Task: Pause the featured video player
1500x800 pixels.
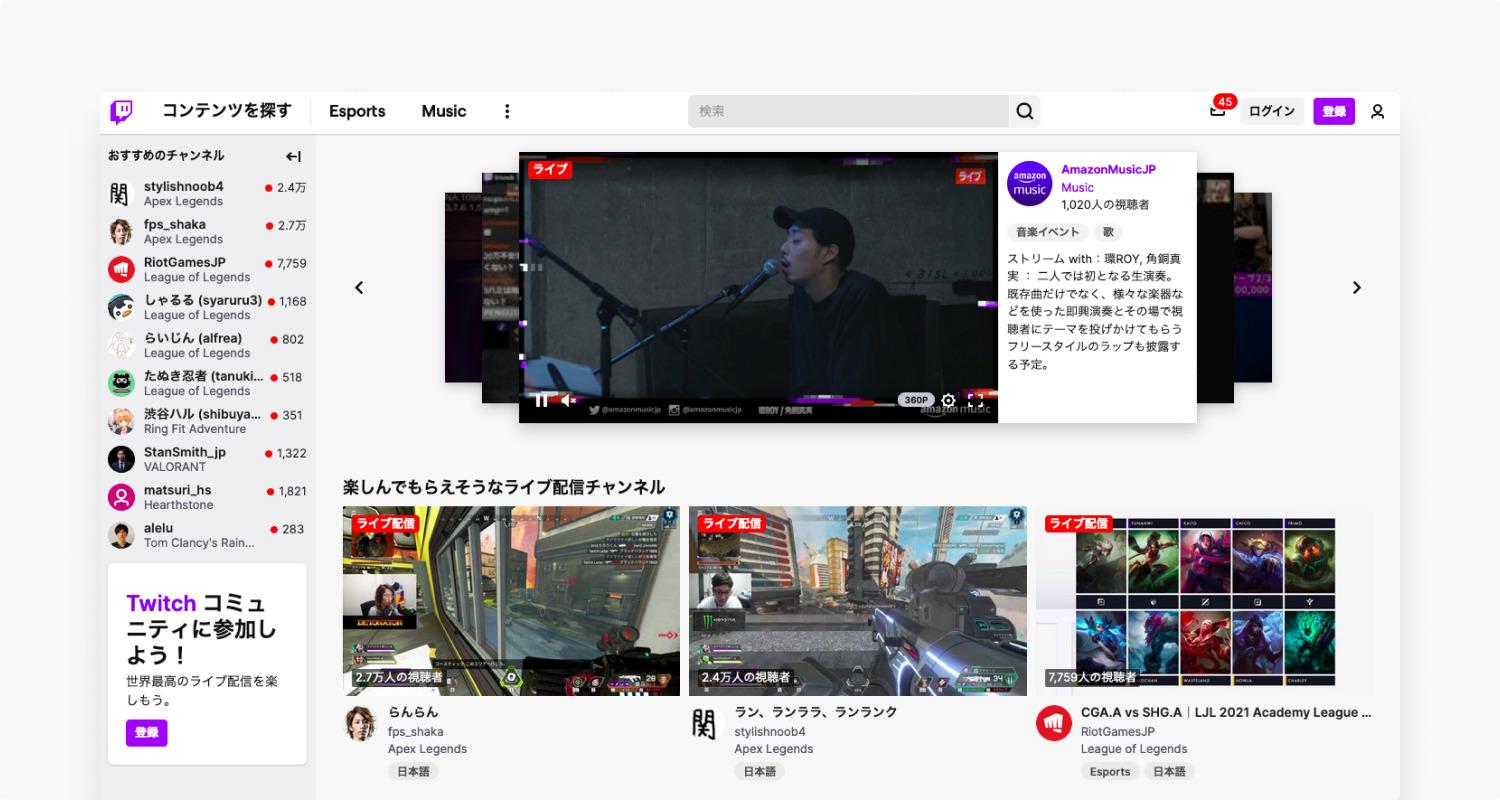Action: (x=542, y=400)
